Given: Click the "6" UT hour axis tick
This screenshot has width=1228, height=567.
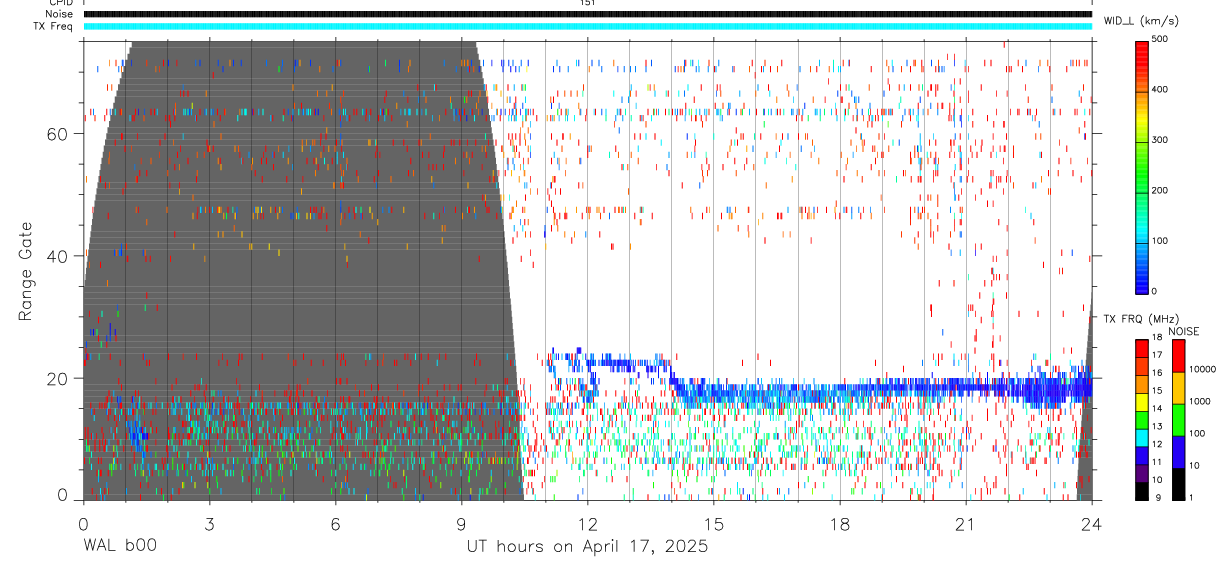Looking at the screenshot, I should 335,523.
